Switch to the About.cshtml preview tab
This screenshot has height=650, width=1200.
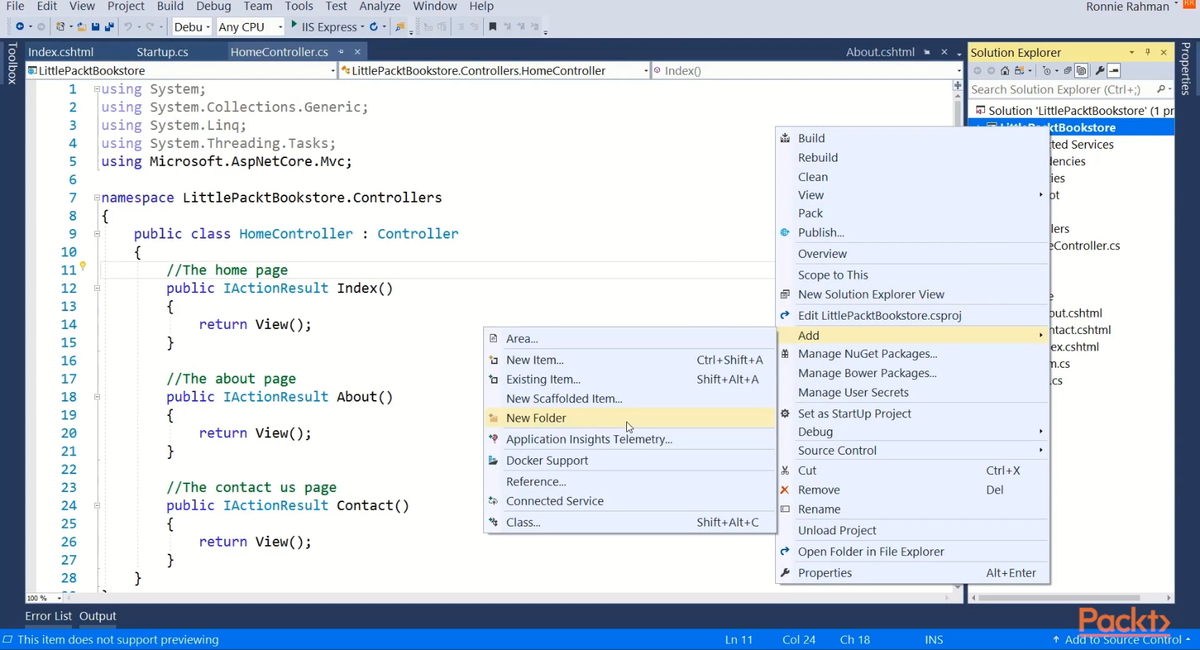click(x=878, y=52)
